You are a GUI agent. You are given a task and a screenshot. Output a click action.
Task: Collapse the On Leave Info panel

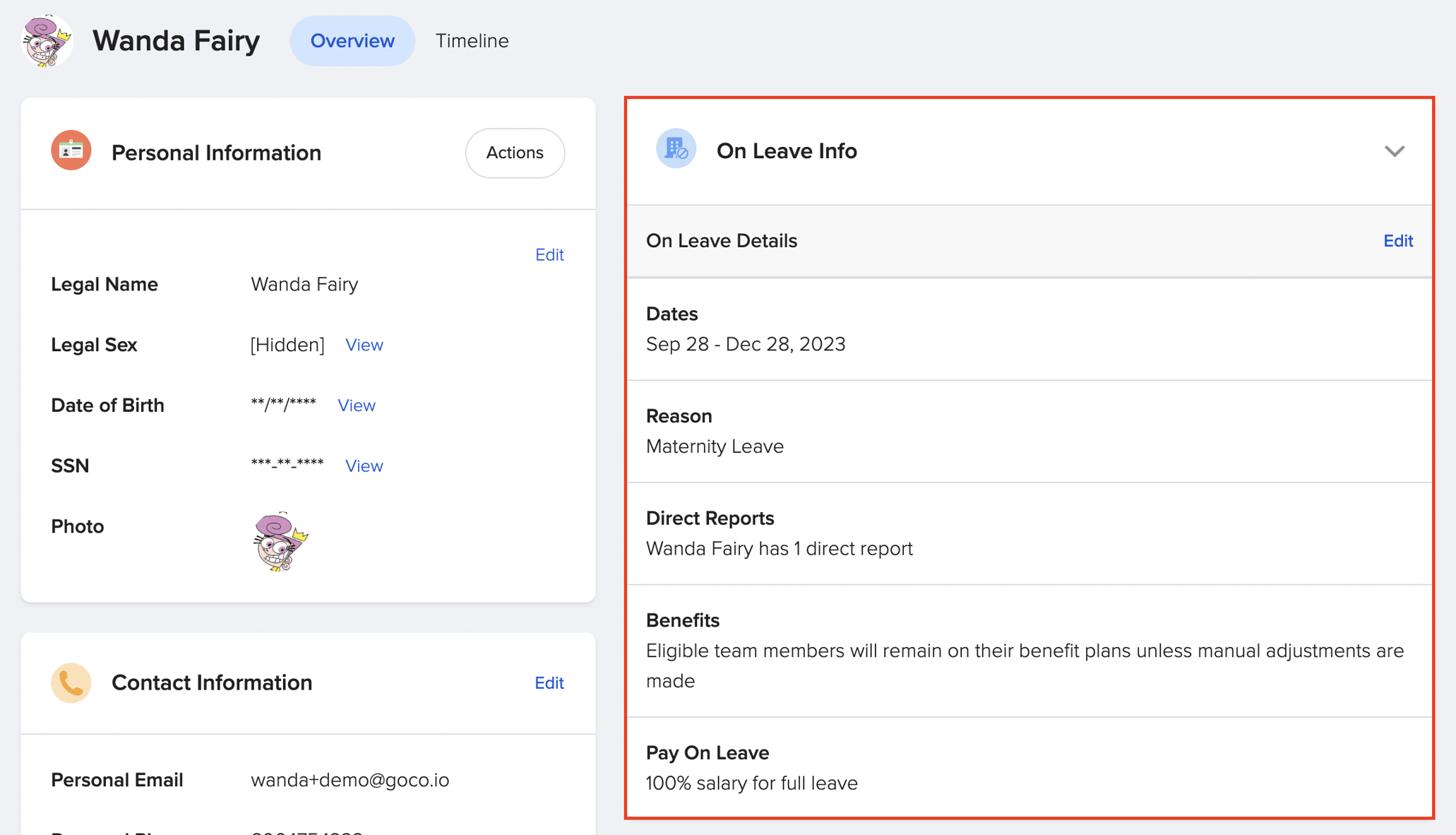pos(1395,151)
